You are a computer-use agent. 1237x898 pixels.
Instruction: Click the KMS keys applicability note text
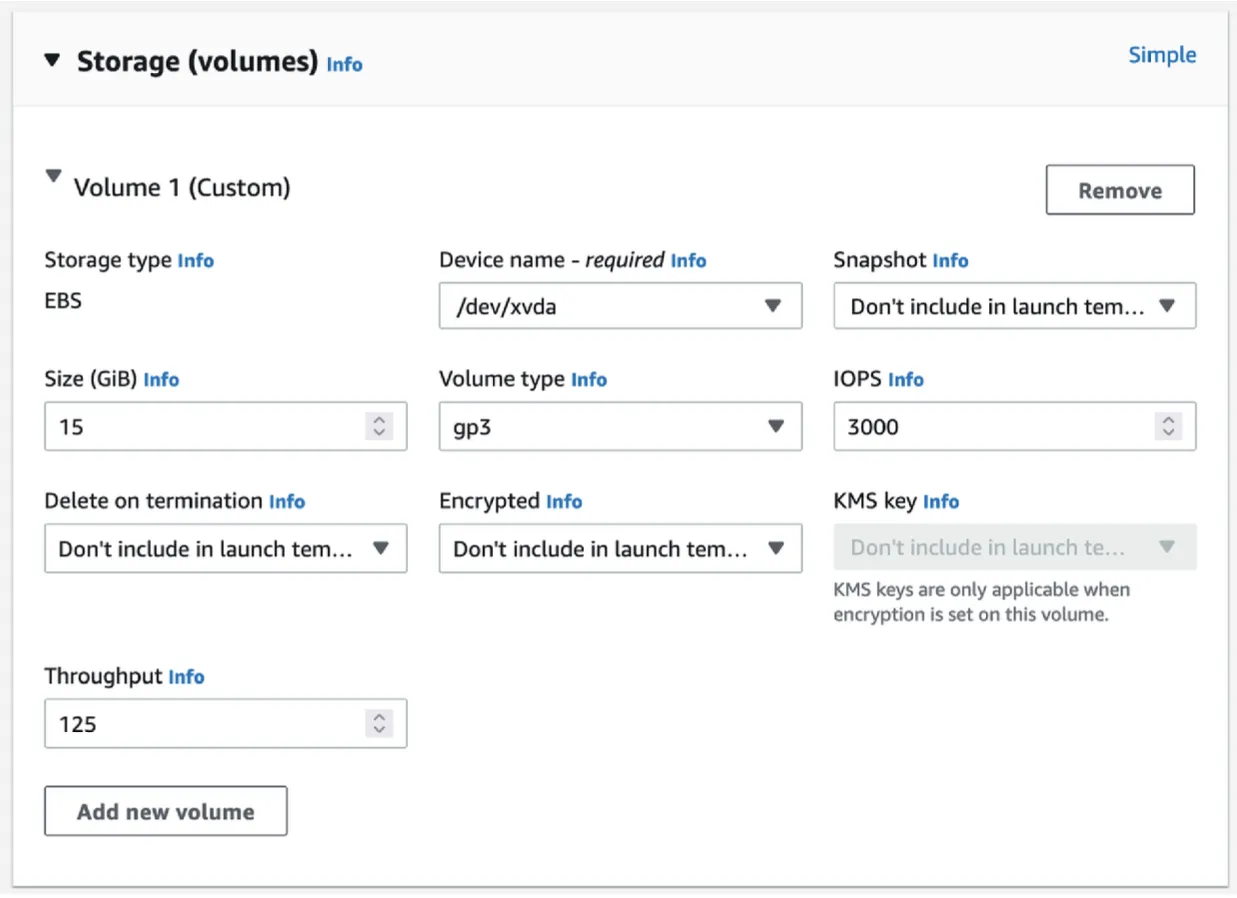click(x=981, y=602)
